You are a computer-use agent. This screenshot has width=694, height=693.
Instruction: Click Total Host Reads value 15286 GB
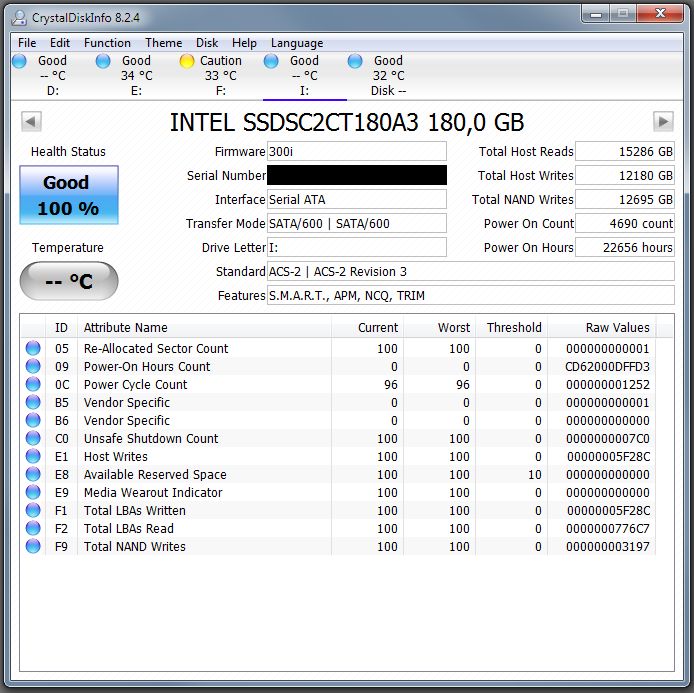tap(625, 151)
